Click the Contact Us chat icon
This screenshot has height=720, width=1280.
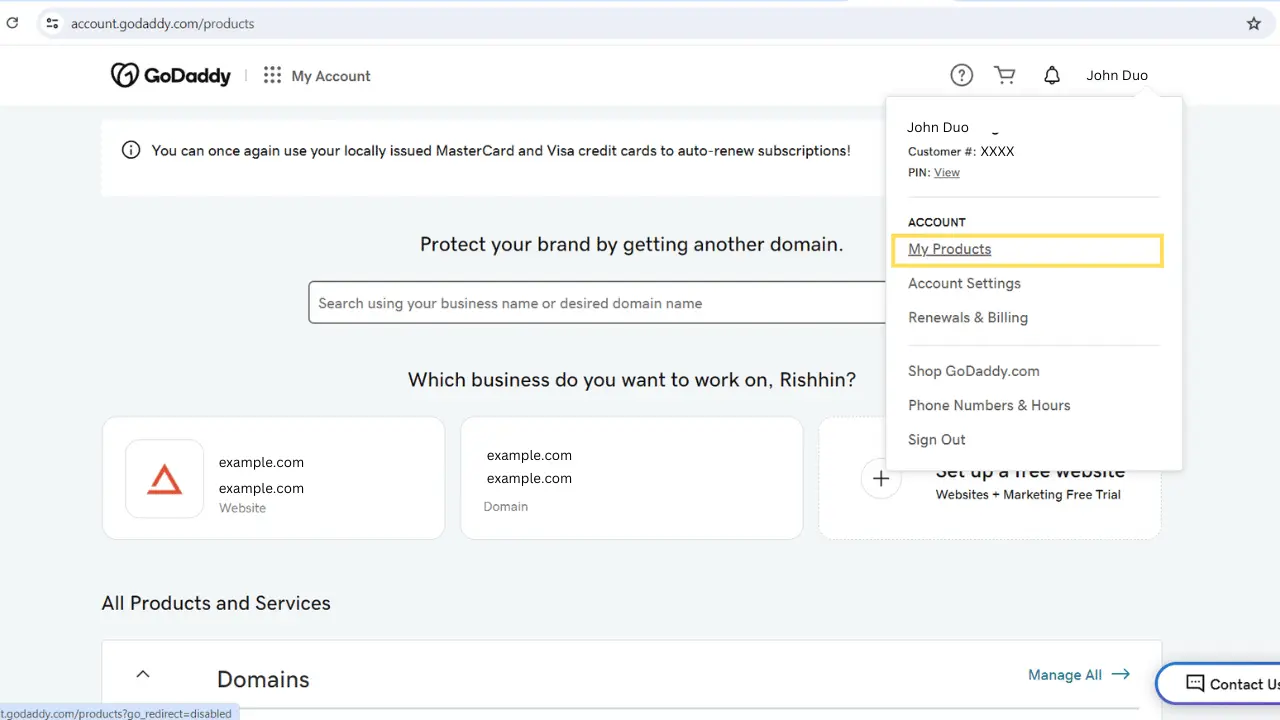(x=1195, y=684)
